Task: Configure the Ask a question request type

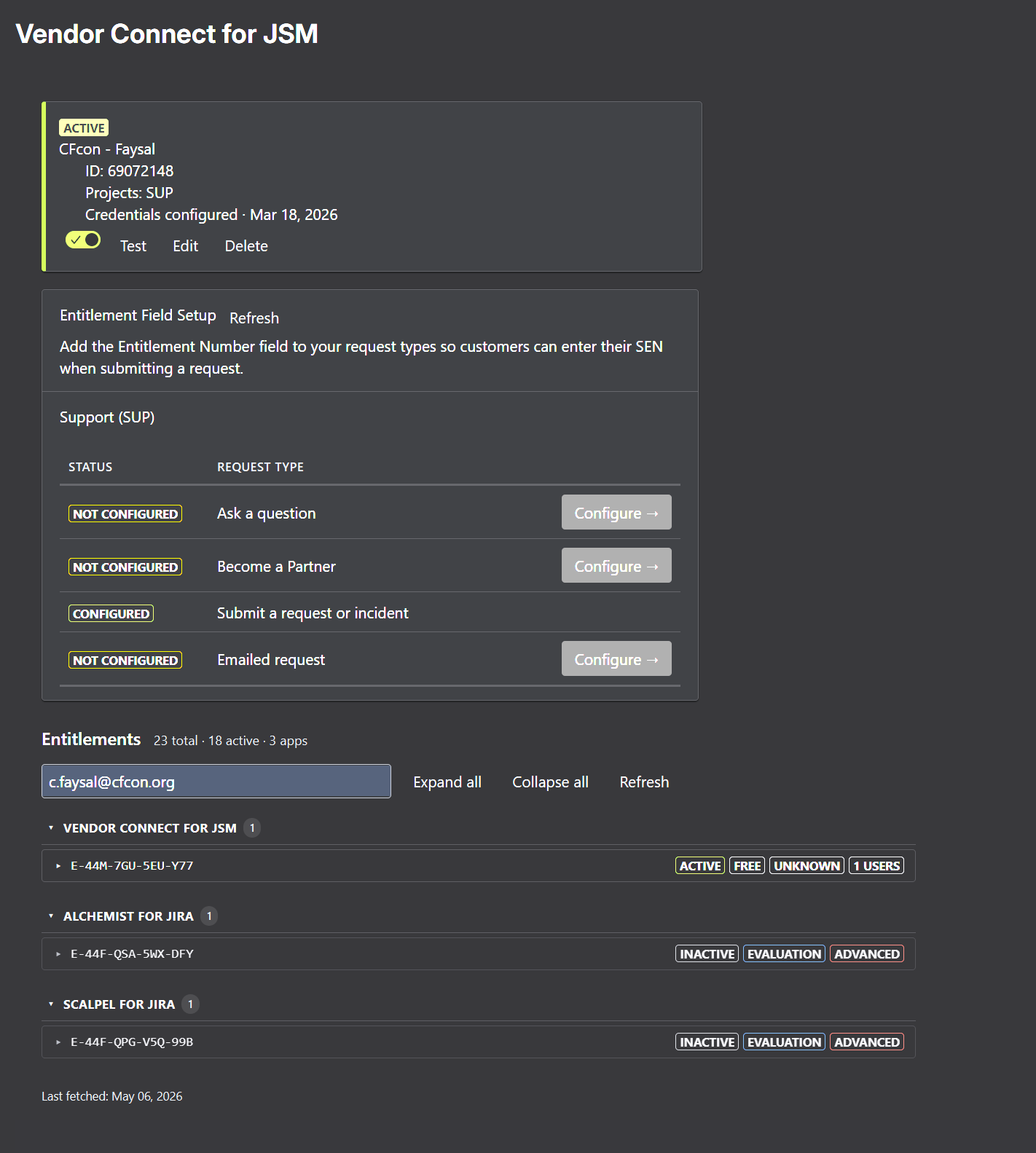Action: click(616, 513)
